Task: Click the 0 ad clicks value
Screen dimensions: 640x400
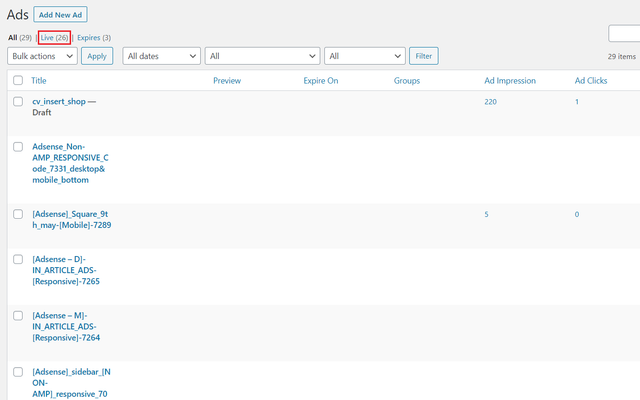Action: point(577,214)
